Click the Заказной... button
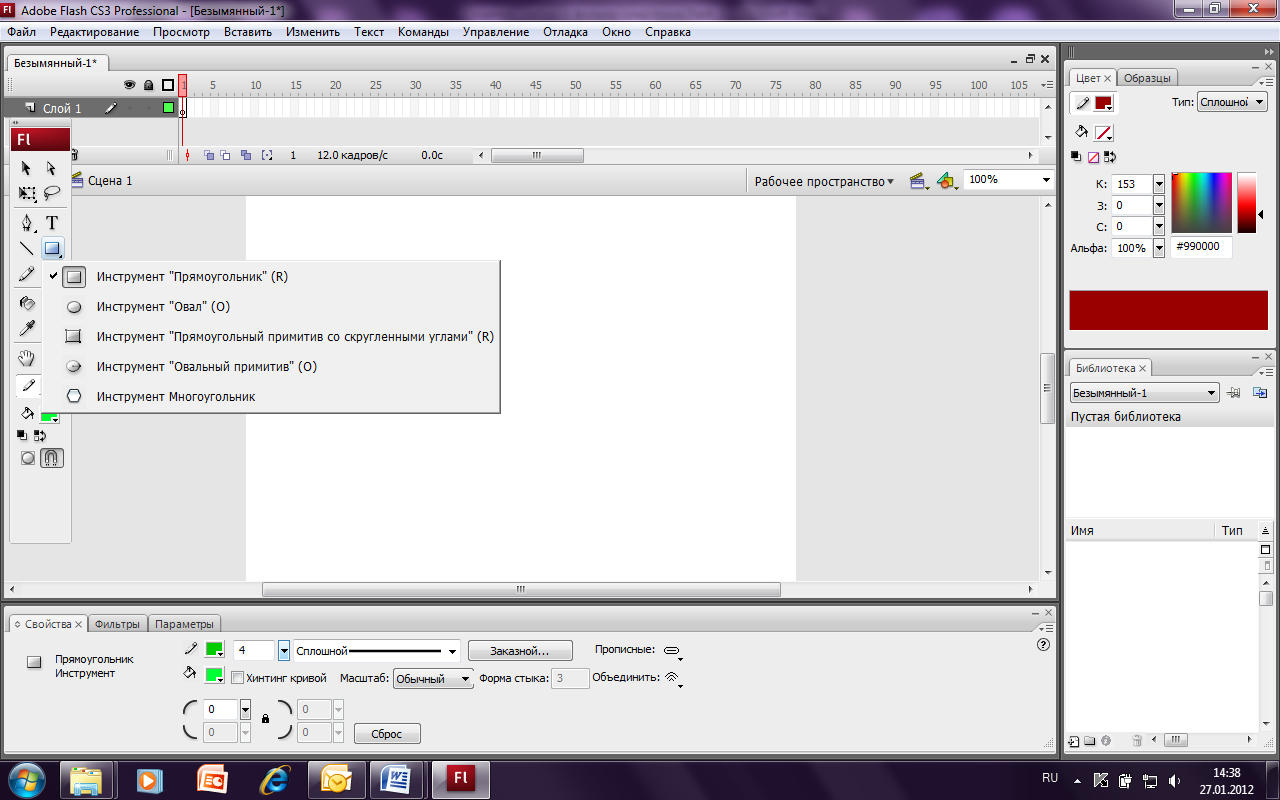The image size is (1280, 800). click(520, 651)
